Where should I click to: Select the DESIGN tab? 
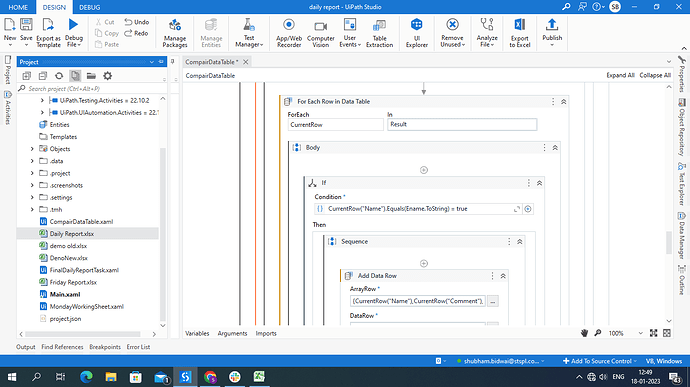pyautogui.click(x=54, y=7)
